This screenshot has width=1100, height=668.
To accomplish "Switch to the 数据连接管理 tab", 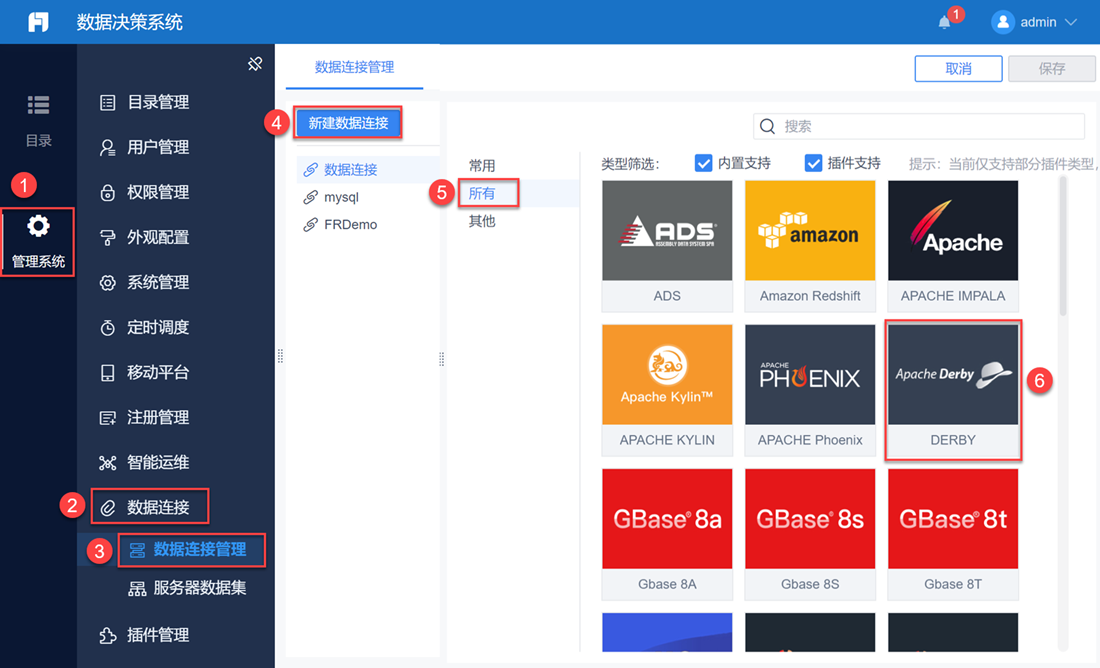I will [354, 67].
